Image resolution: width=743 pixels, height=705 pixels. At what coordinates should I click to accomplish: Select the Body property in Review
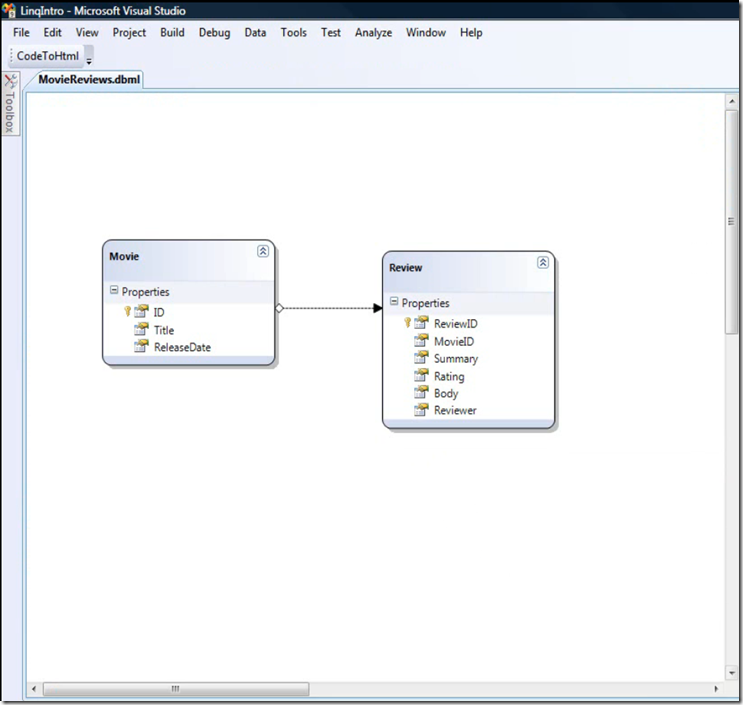pyautogui.click(x=446, y=393)
